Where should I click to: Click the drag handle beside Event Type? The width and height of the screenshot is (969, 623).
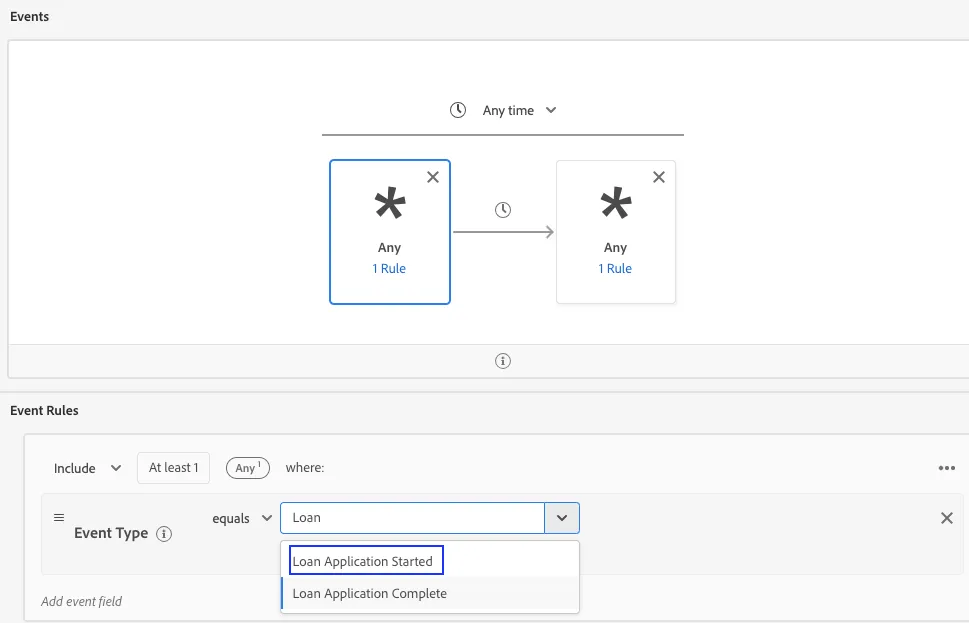coord(59,517)
